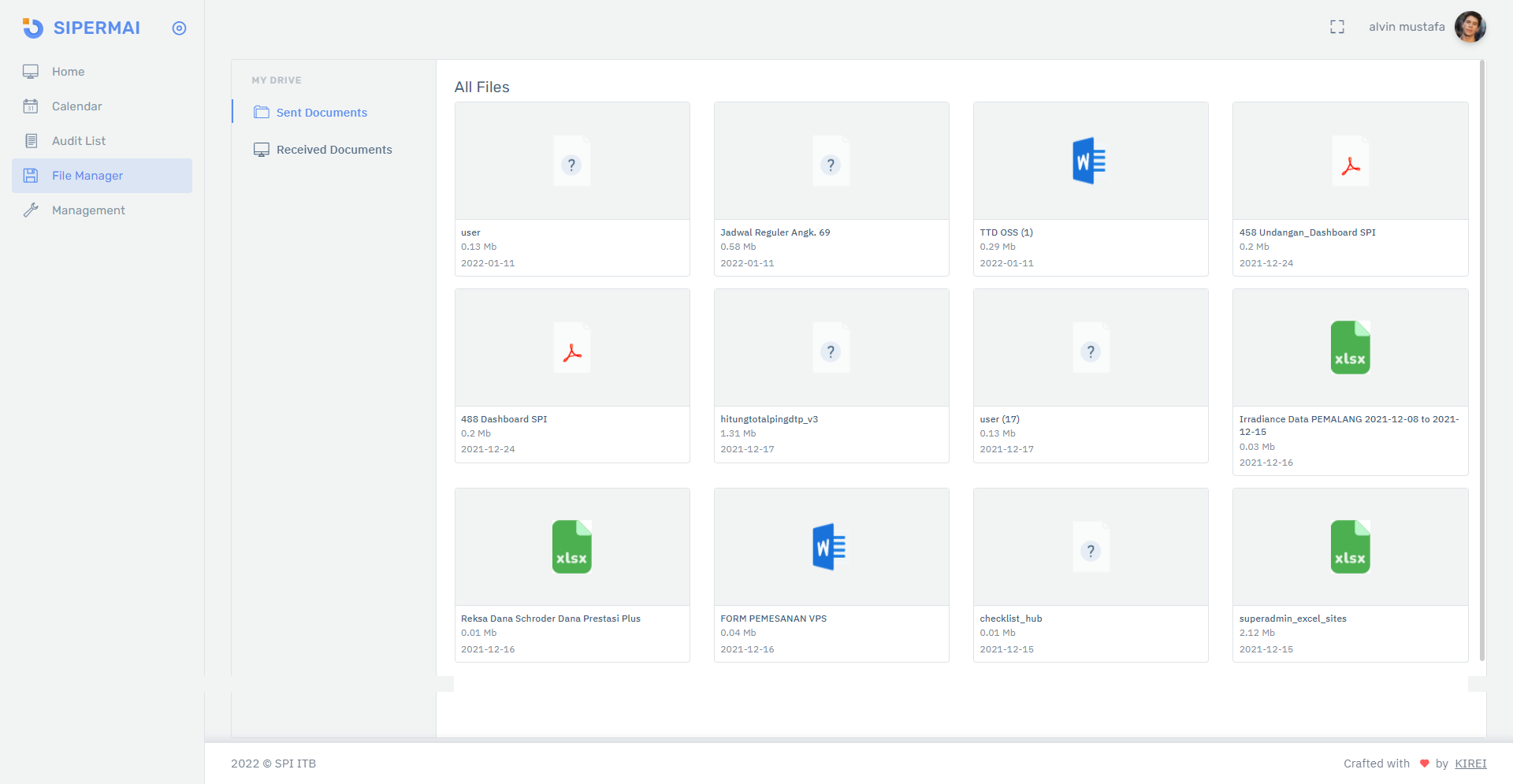Click the 488 Dashboard SPI file name
1513x784 pixels.
pyautogui.click(x=504, y=419)
